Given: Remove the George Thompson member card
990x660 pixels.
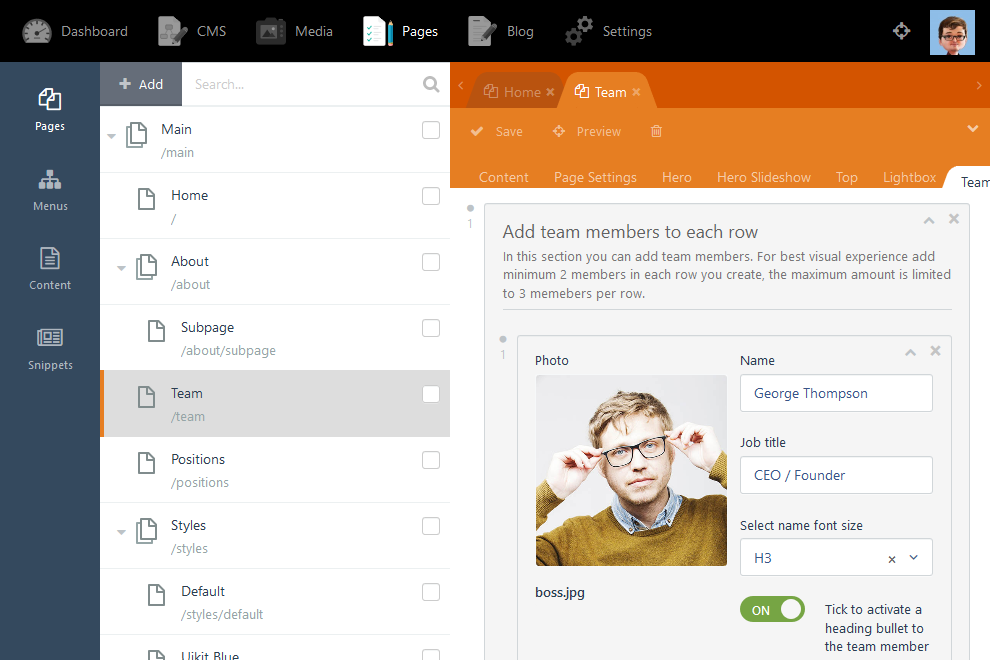Looking at the screenshot, I should click(x=936, y=351).
